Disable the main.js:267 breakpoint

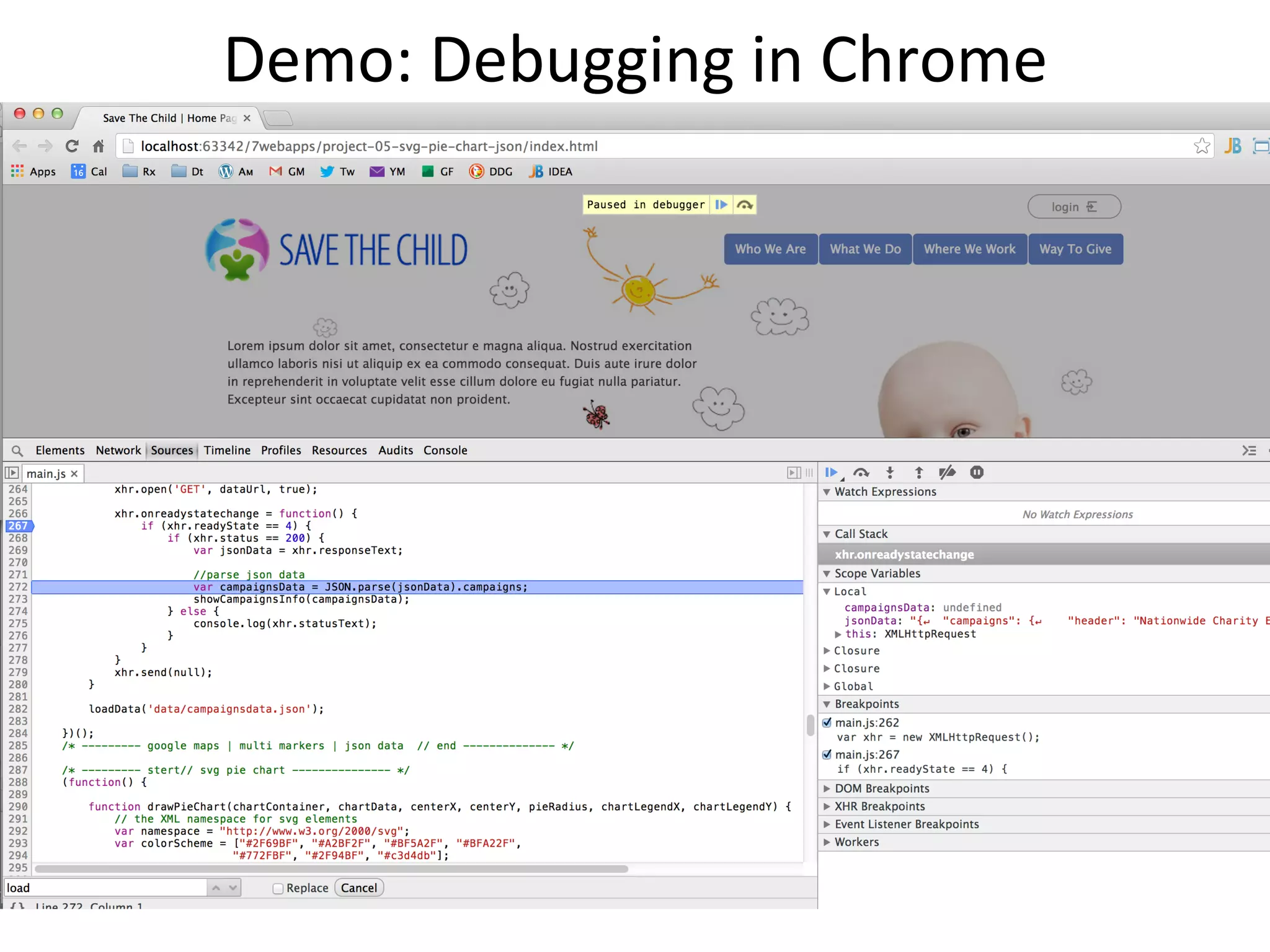(x=827, y=755)
